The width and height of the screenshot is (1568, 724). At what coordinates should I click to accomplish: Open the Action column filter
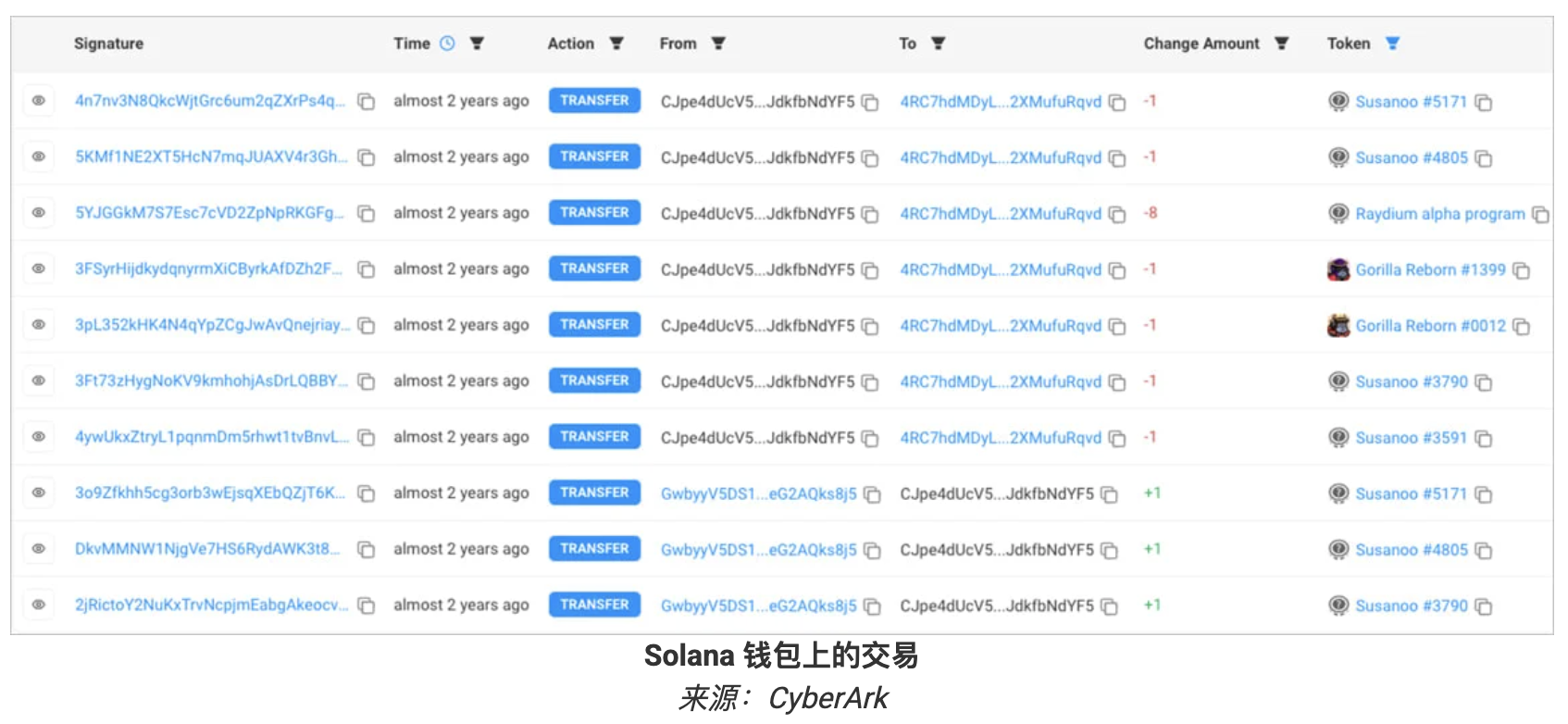point(616,44)
